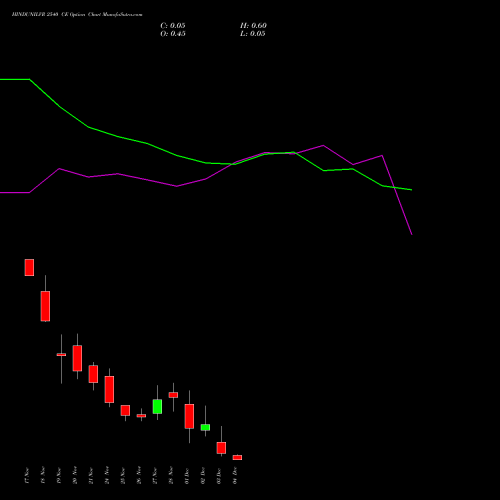500x500 pixels.
Task: Select the '24 Nov' date label
Action: 107,476
